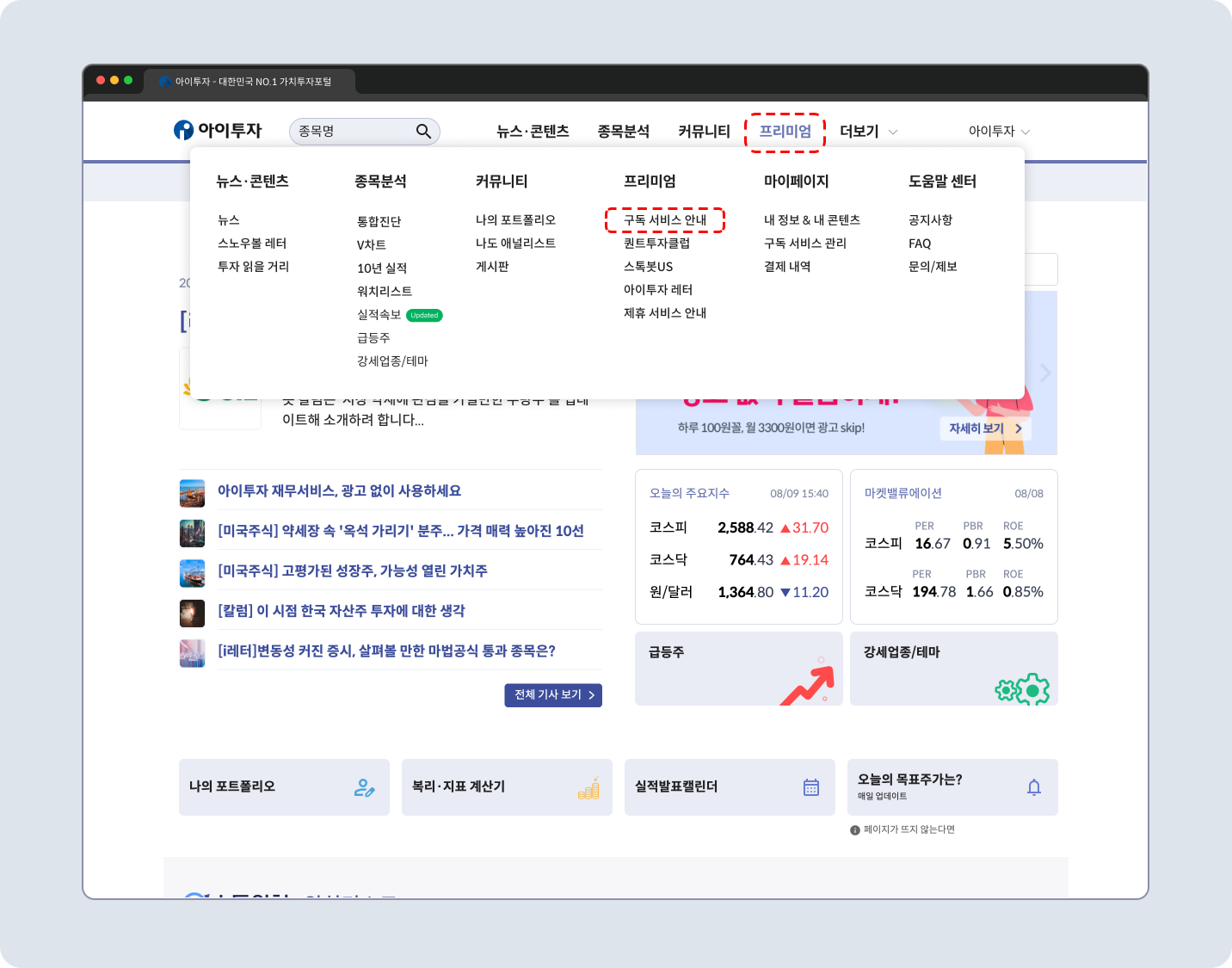This screenshot has width=1232, height=968.
Task: Open the 뉴스·콘텐츠 top menu
Action: (533, 131)
